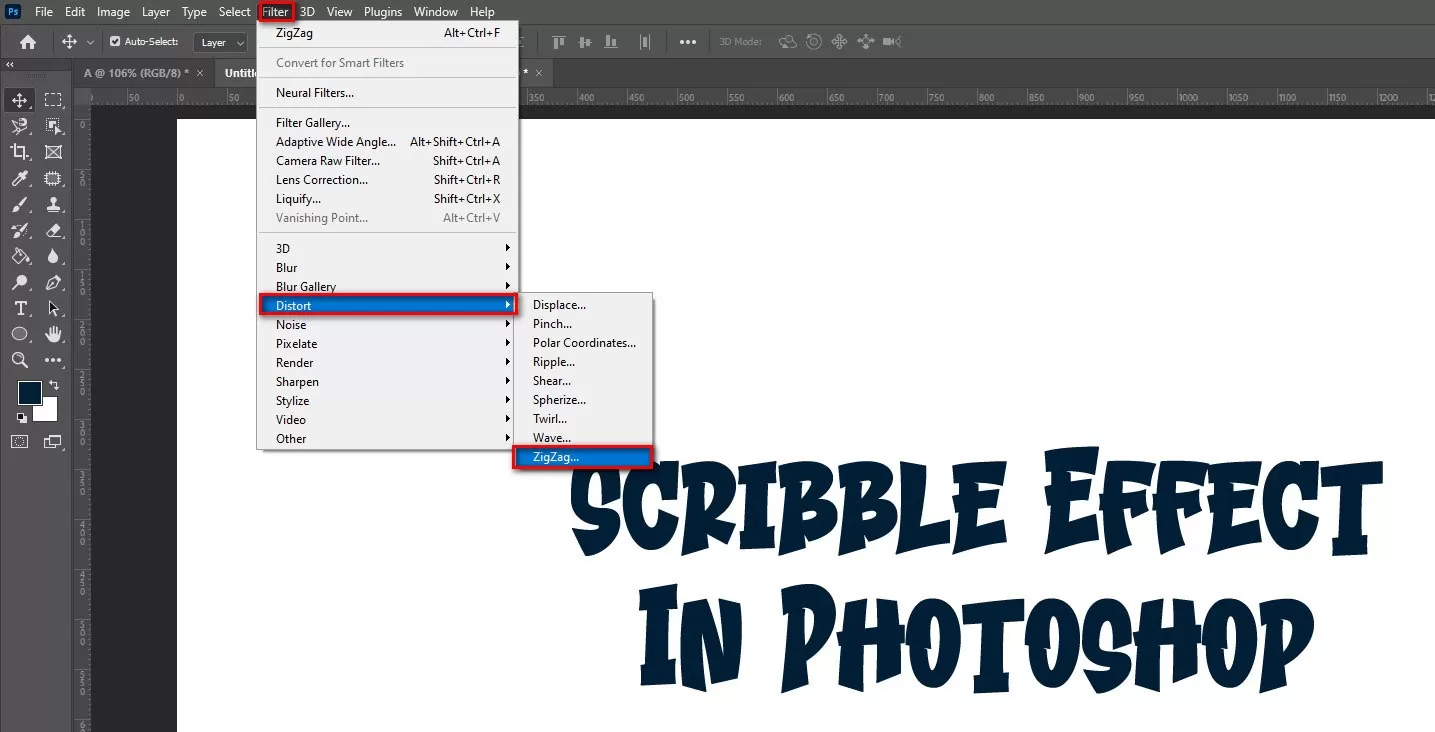Choose Polar Coordinates... filter
The image size is (1435, 732).
point(582,343)
